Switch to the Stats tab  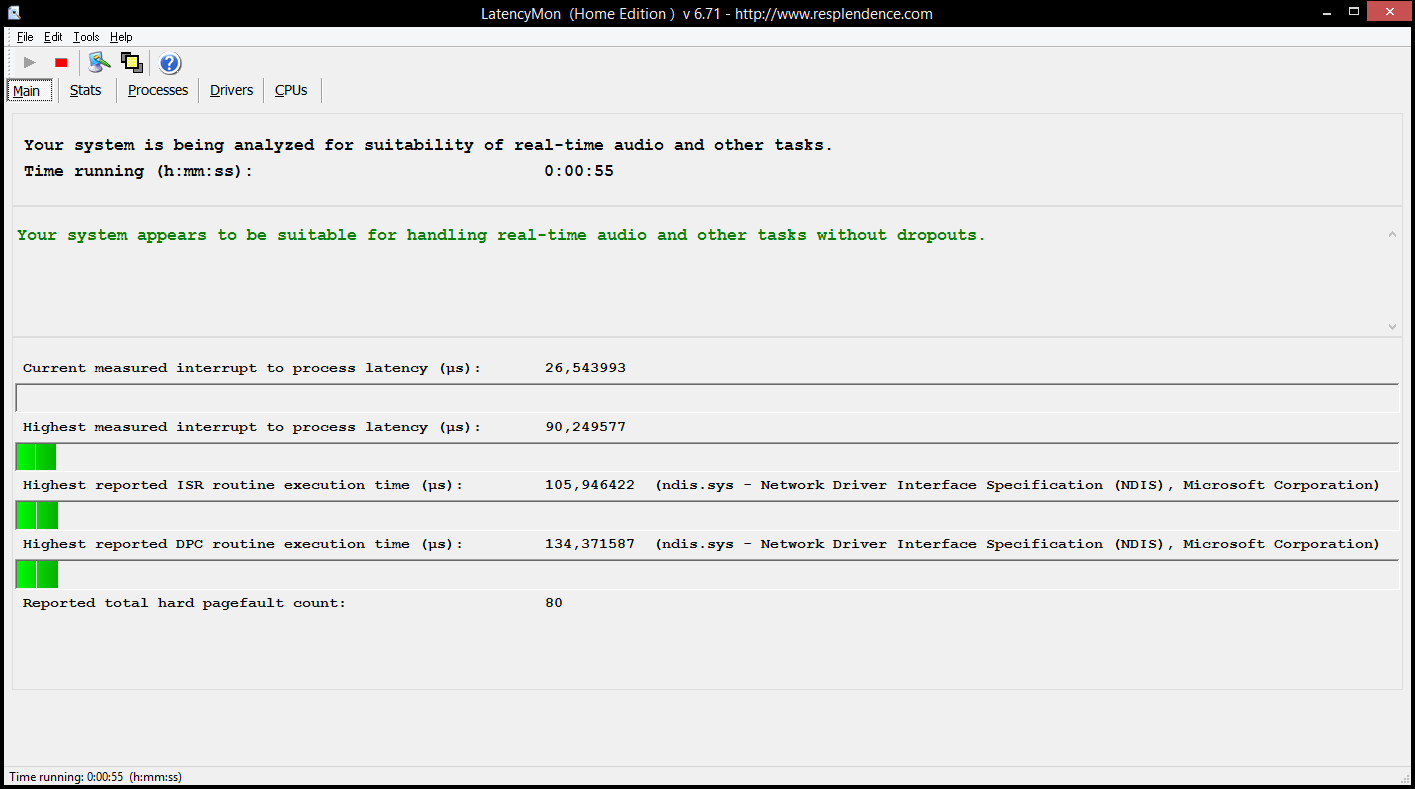tap(86, 90)
